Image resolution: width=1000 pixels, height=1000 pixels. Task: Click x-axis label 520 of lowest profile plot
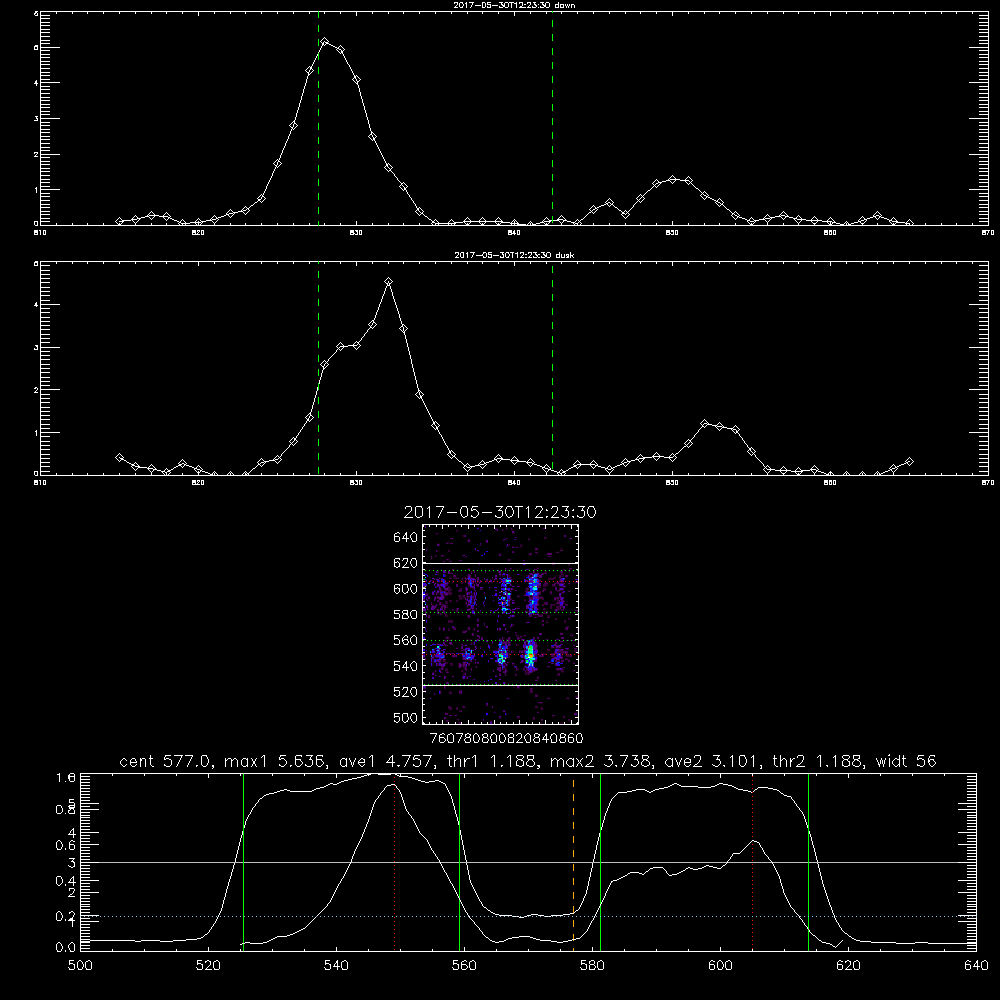pos(208,966)
